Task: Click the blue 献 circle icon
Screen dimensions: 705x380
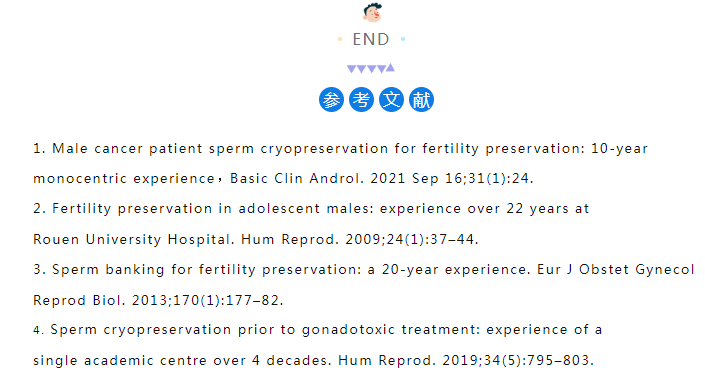Action: point(421,99)
